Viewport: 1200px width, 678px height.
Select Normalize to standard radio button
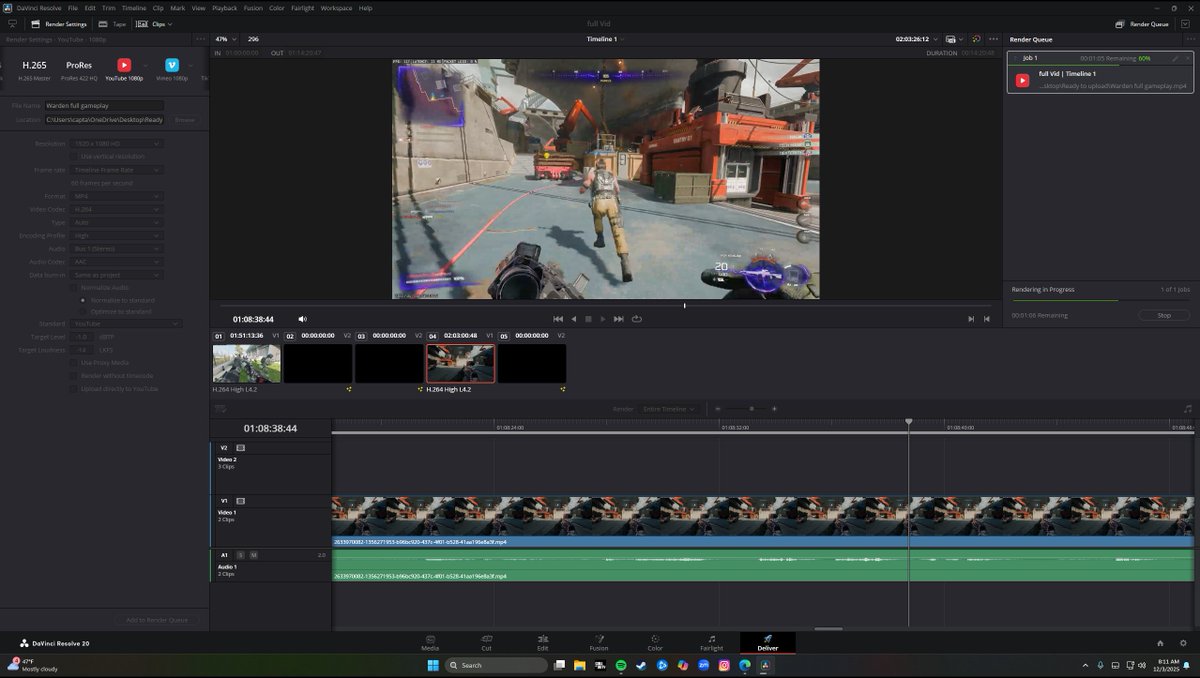(82, 300)
